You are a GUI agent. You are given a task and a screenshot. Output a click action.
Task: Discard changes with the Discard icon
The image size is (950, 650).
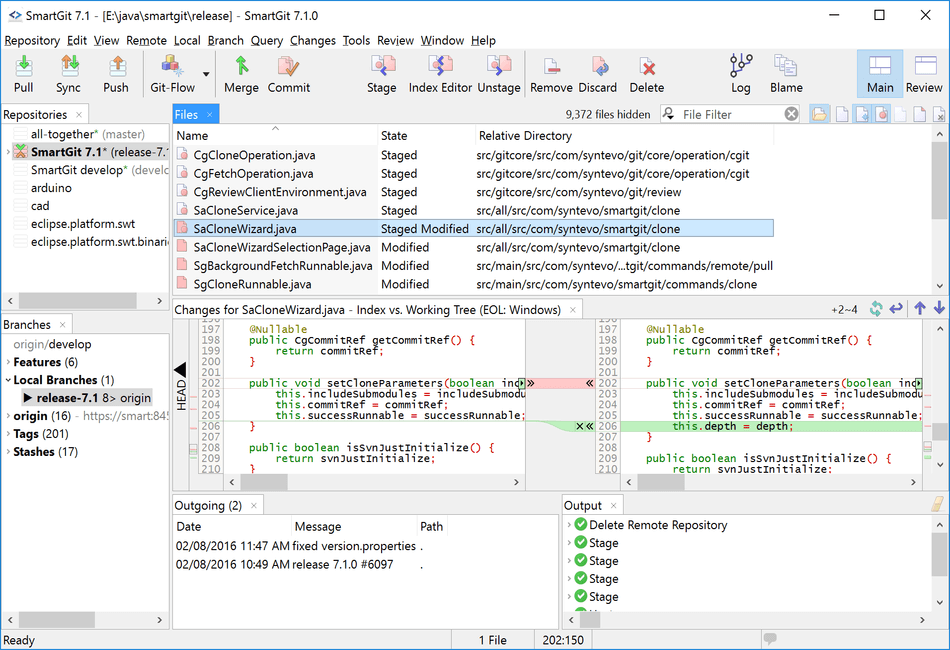[597, 74]
